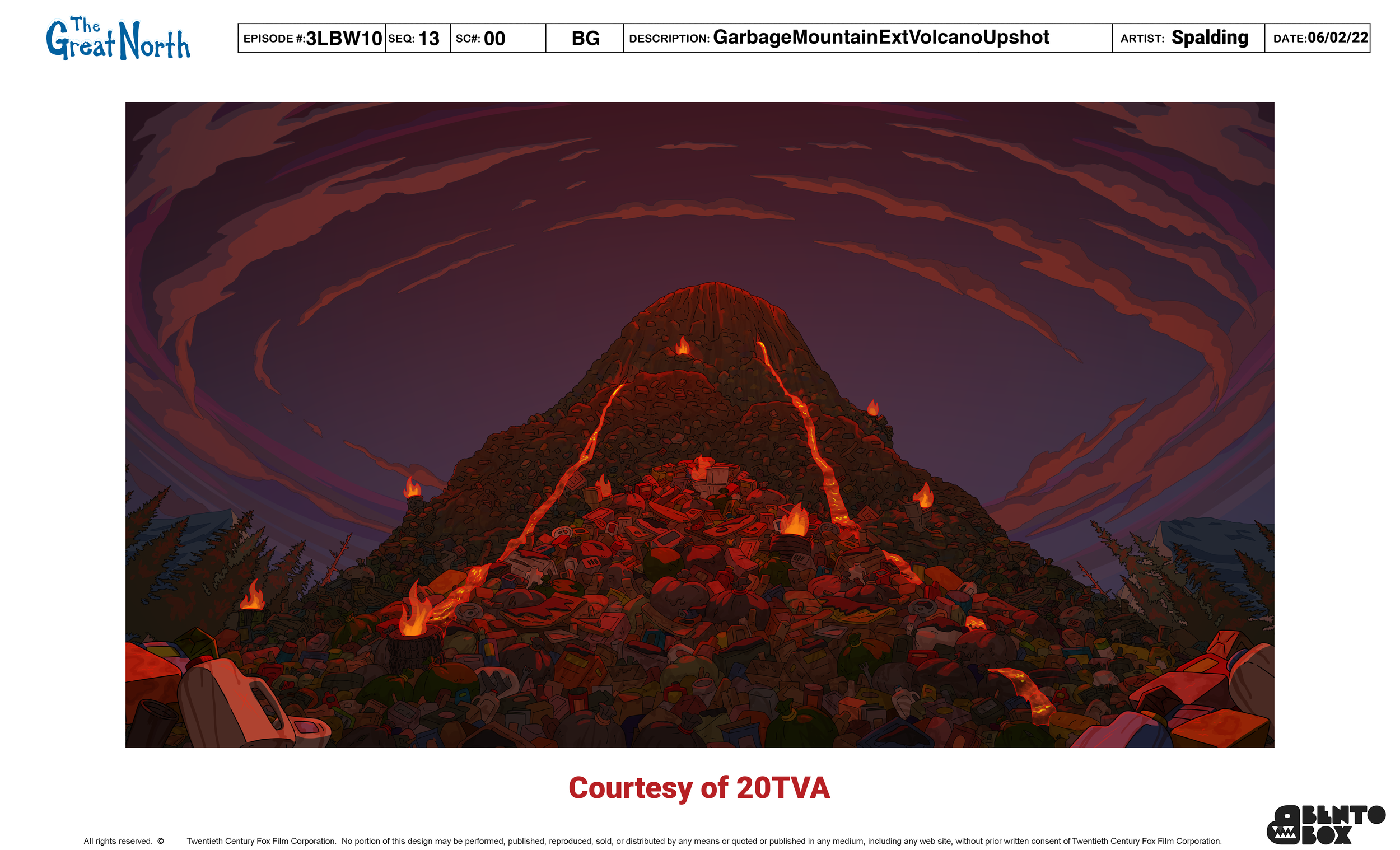Viewport: 1400px width, 850px height.
Task: Click the GarbageMountainExtVolcanoUpshot description text
Action: coord(880,38)
